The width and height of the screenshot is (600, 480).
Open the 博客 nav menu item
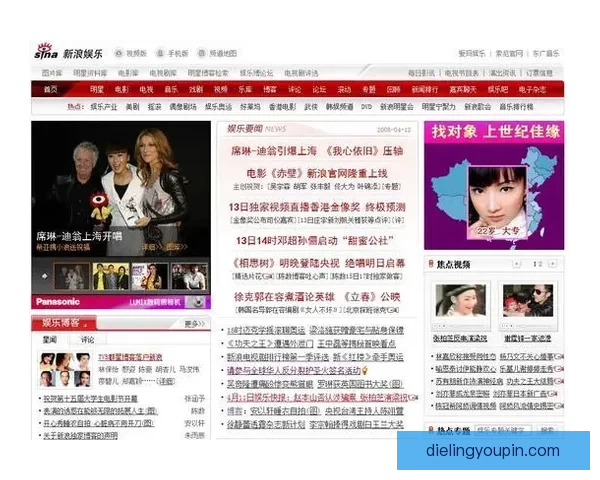click(x=270, y=90)
